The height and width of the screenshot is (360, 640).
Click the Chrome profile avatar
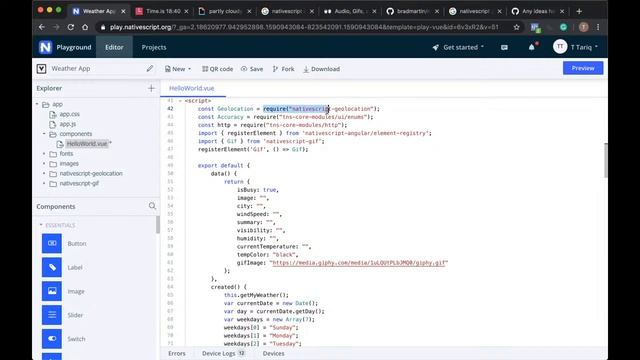click(x=584, y=27)
